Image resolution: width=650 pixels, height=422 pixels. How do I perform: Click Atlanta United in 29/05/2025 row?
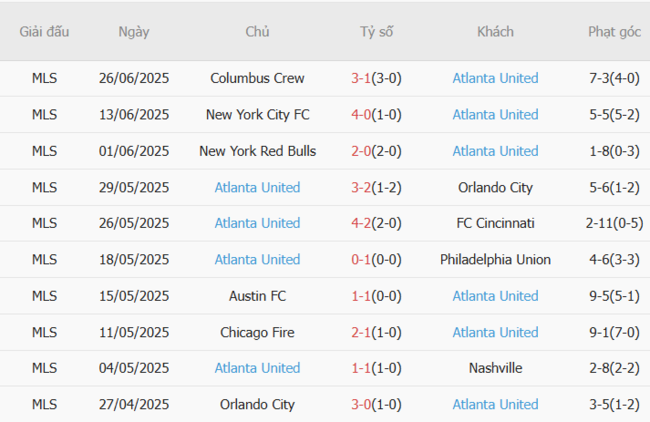coord(257,187)
